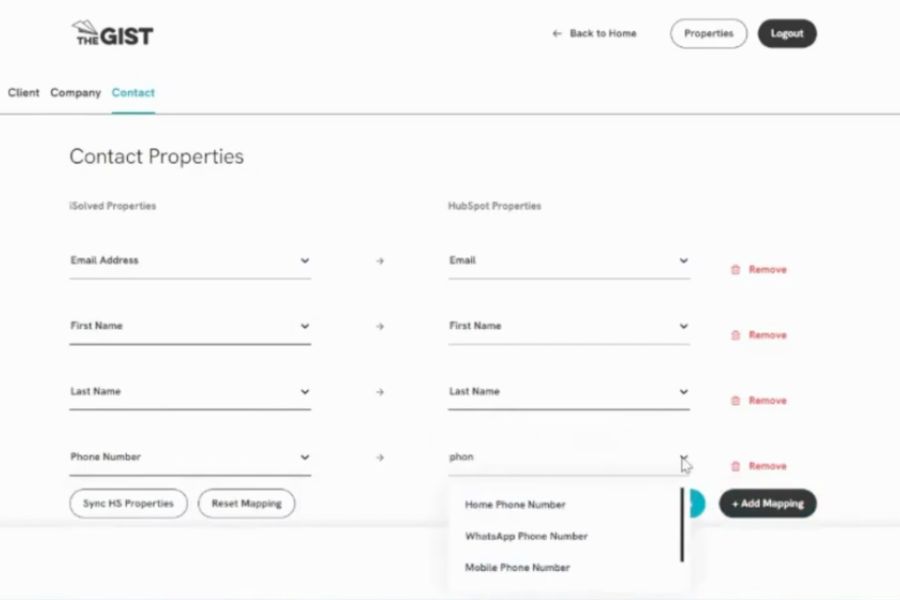Click the arrow icon in Last Name row
This screenshot has height=600, width=900.
click(380, 392)
